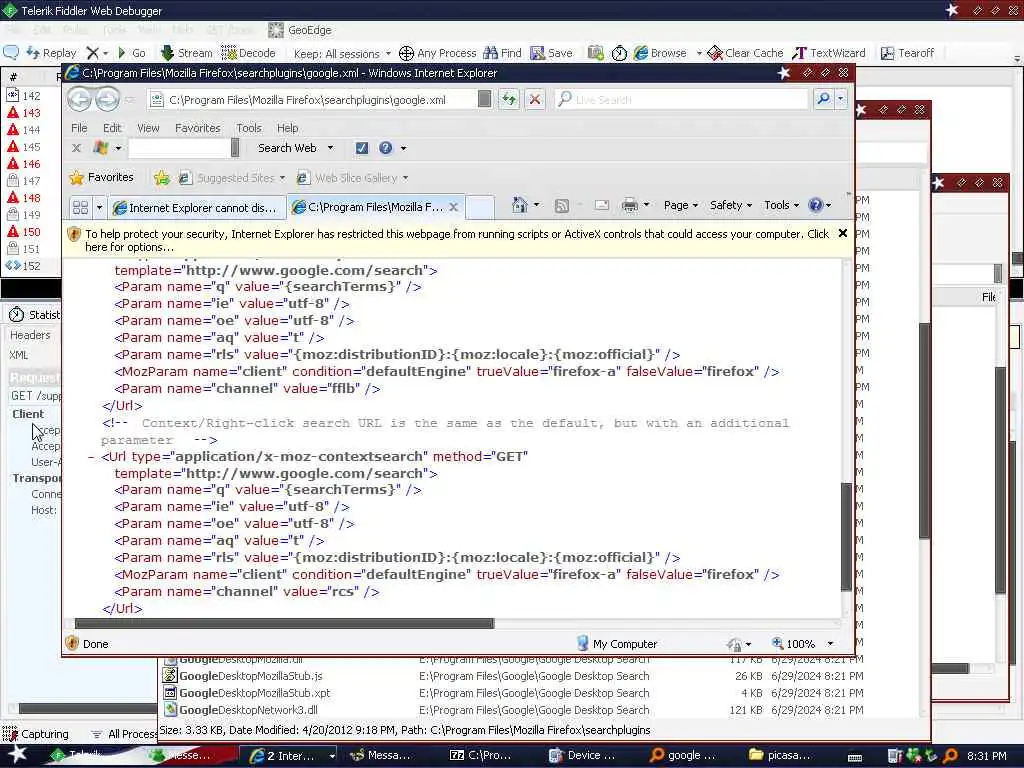Open Suggested Sites link
Image resolution: width=1024 pixels, height=768 pixels.
232,178
